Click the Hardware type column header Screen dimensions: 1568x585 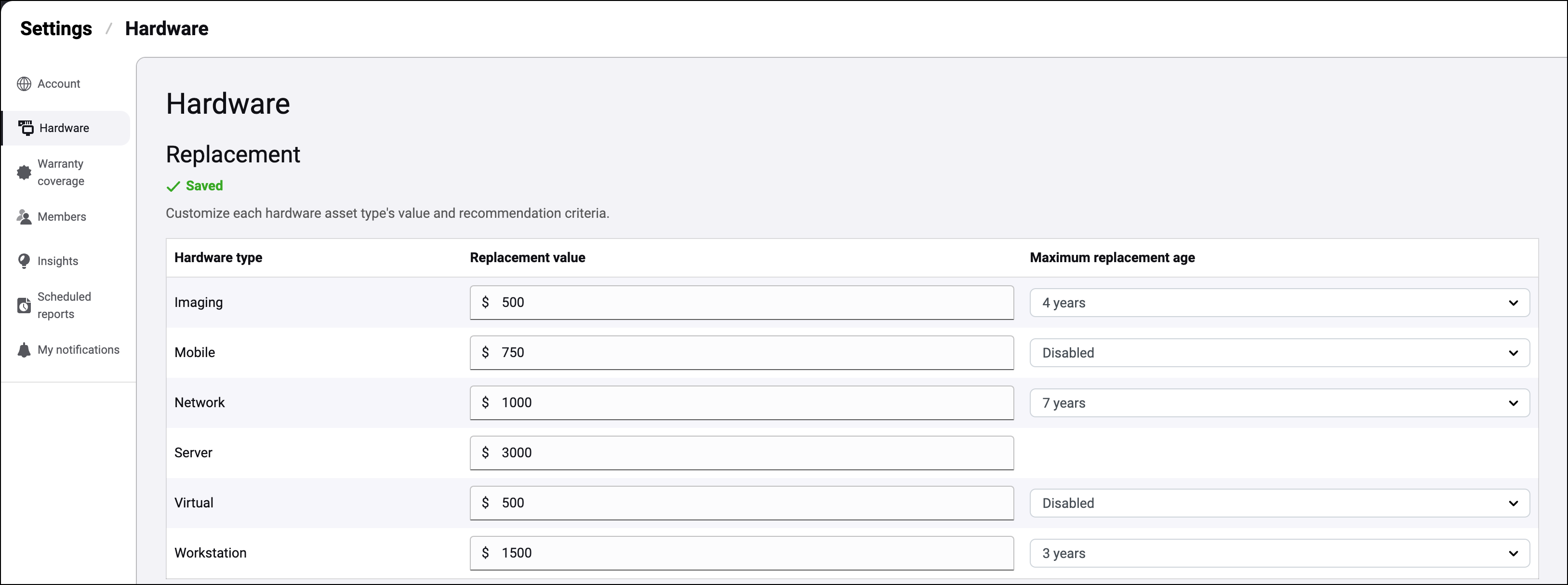pyautogui.click(x=218, y=257)
